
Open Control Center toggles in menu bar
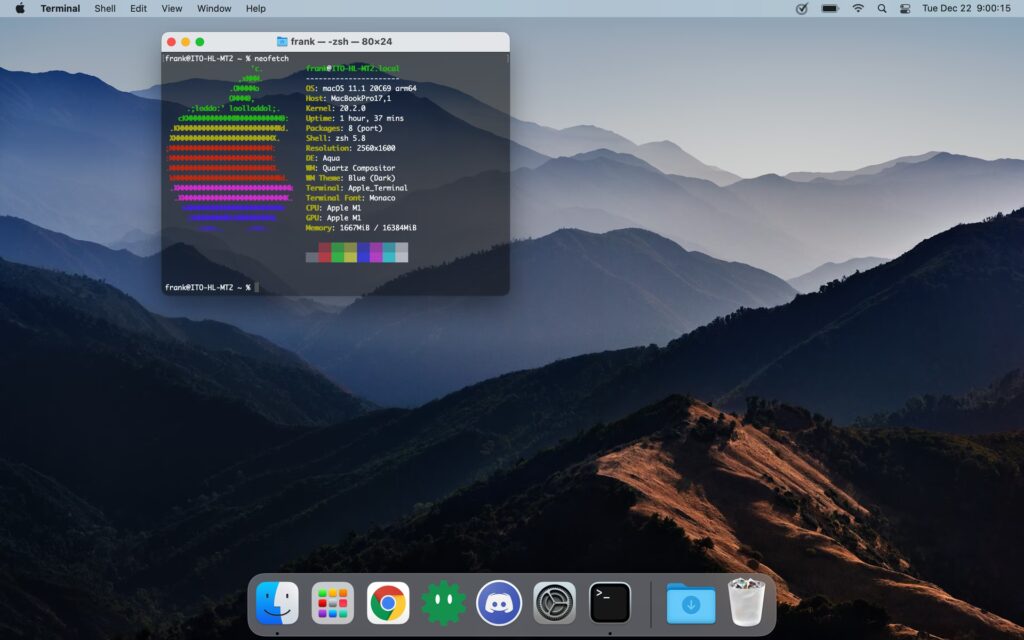pos(905,8)
